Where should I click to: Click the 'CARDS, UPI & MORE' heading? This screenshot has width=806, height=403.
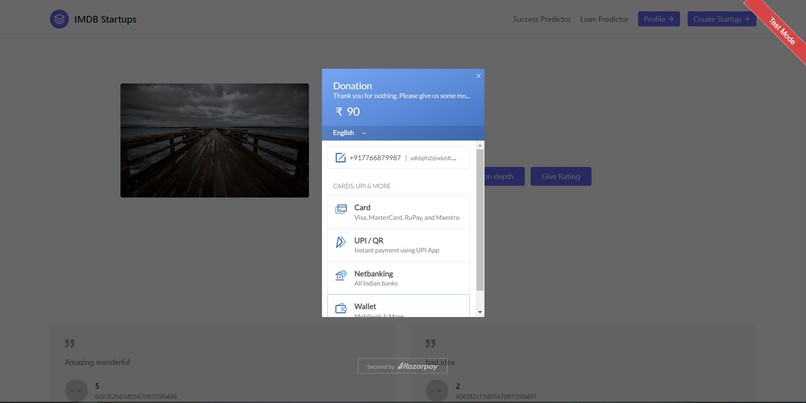click(362, 186)
